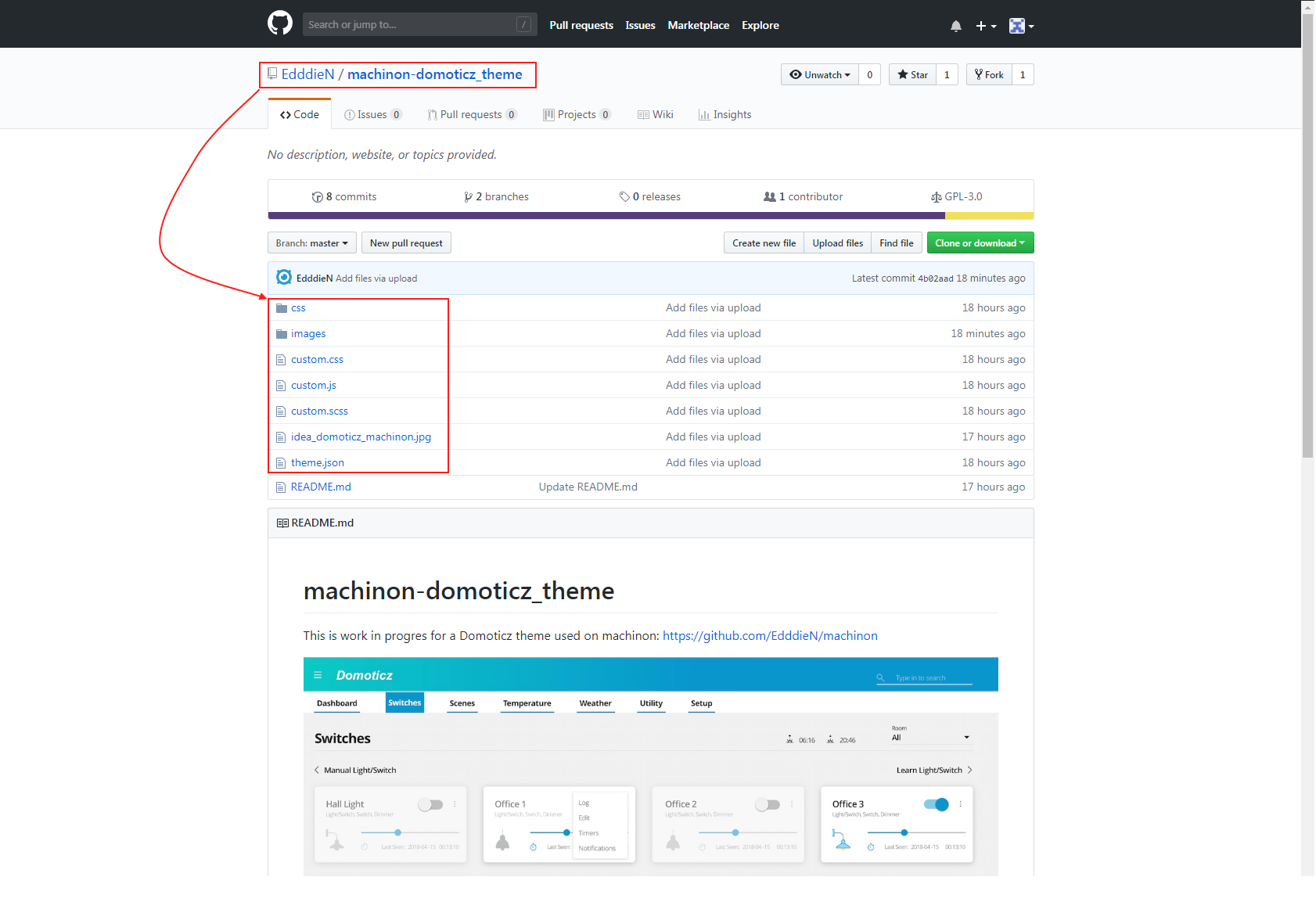Open custom.js file
The image size is (1316, 902).
pyautogui.click(x=314, y=386)
